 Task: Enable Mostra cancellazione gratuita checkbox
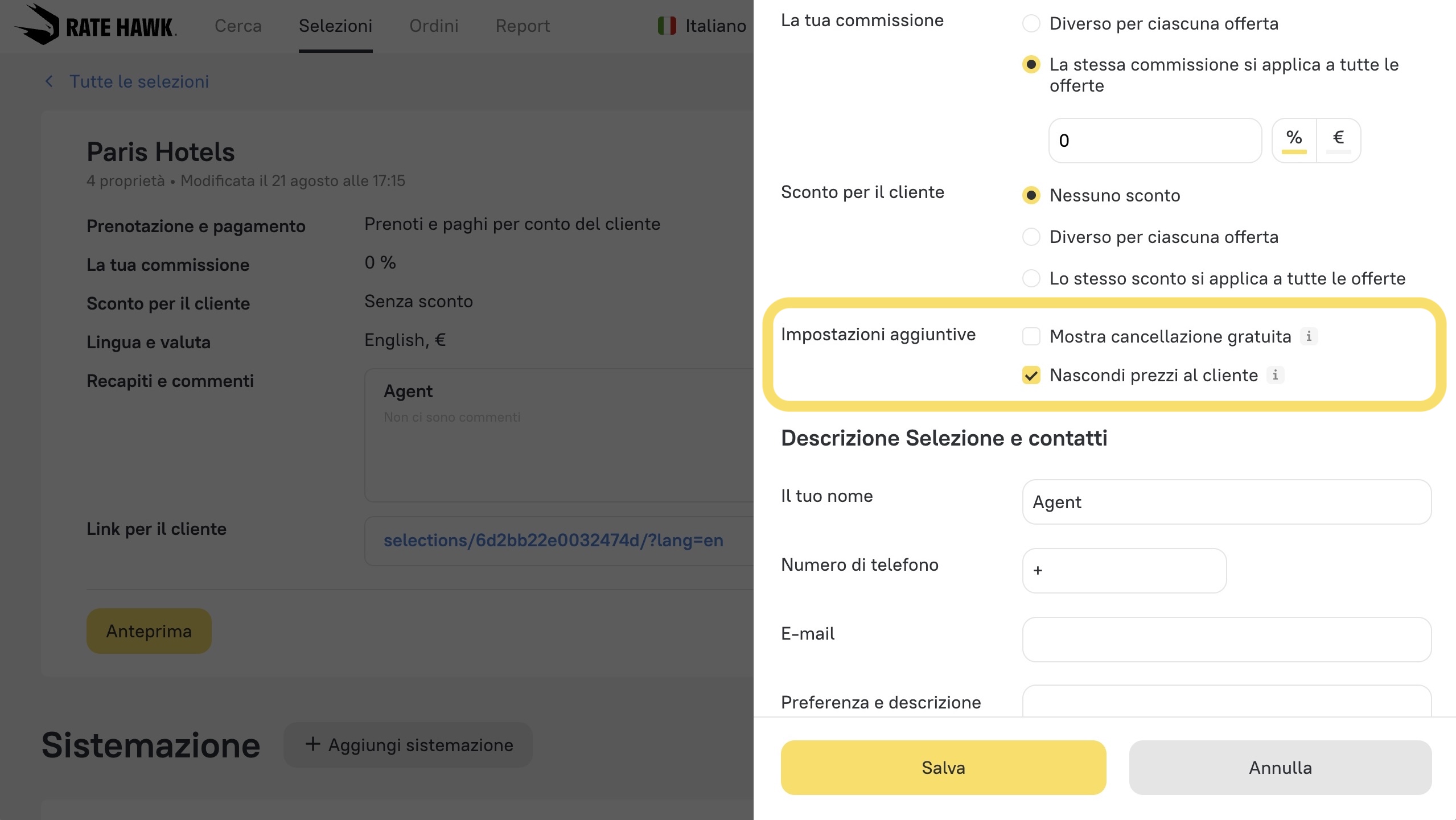(x=1031, y=336)
